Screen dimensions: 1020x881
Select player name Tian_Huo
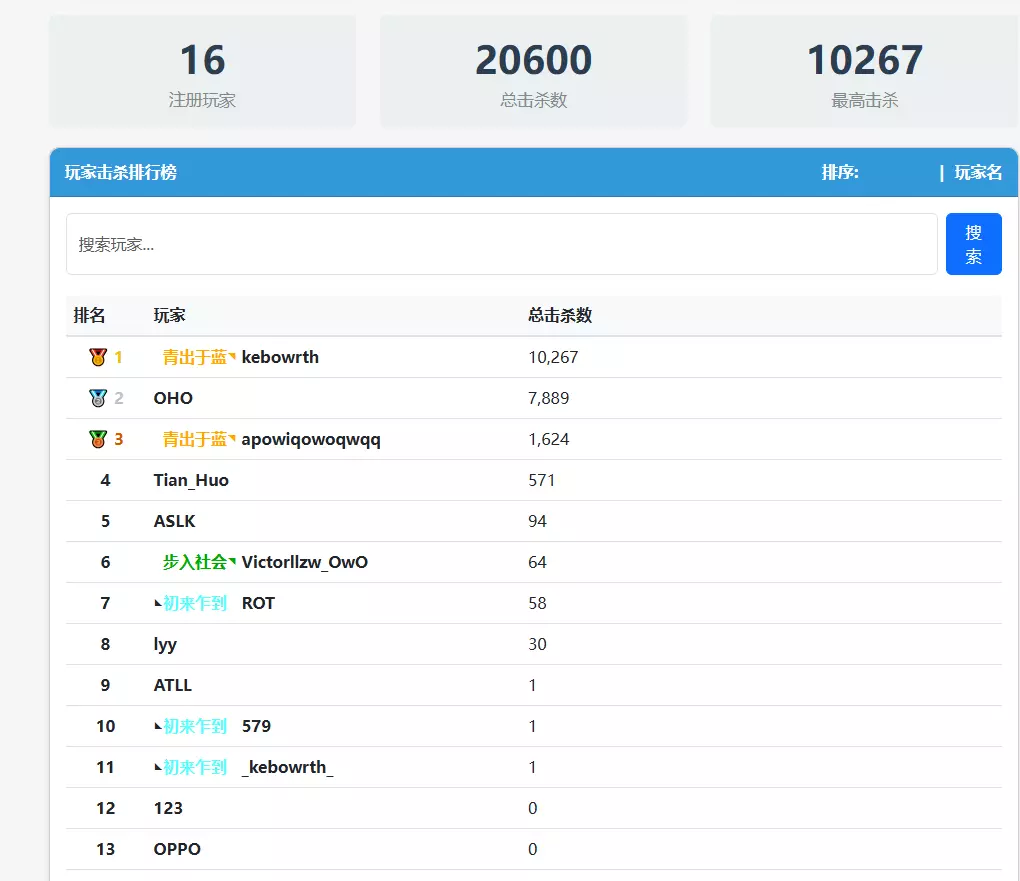coord(191,480)
